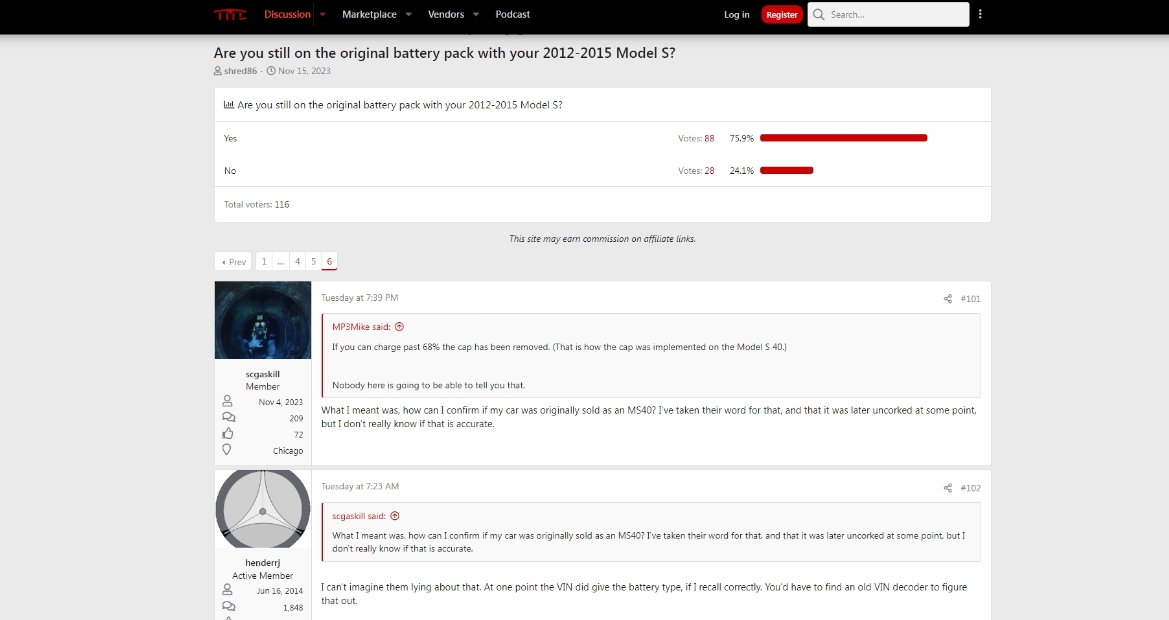Open the Discussion menu item
Viewport: 1169px width, 620px height.
[287, 14]
